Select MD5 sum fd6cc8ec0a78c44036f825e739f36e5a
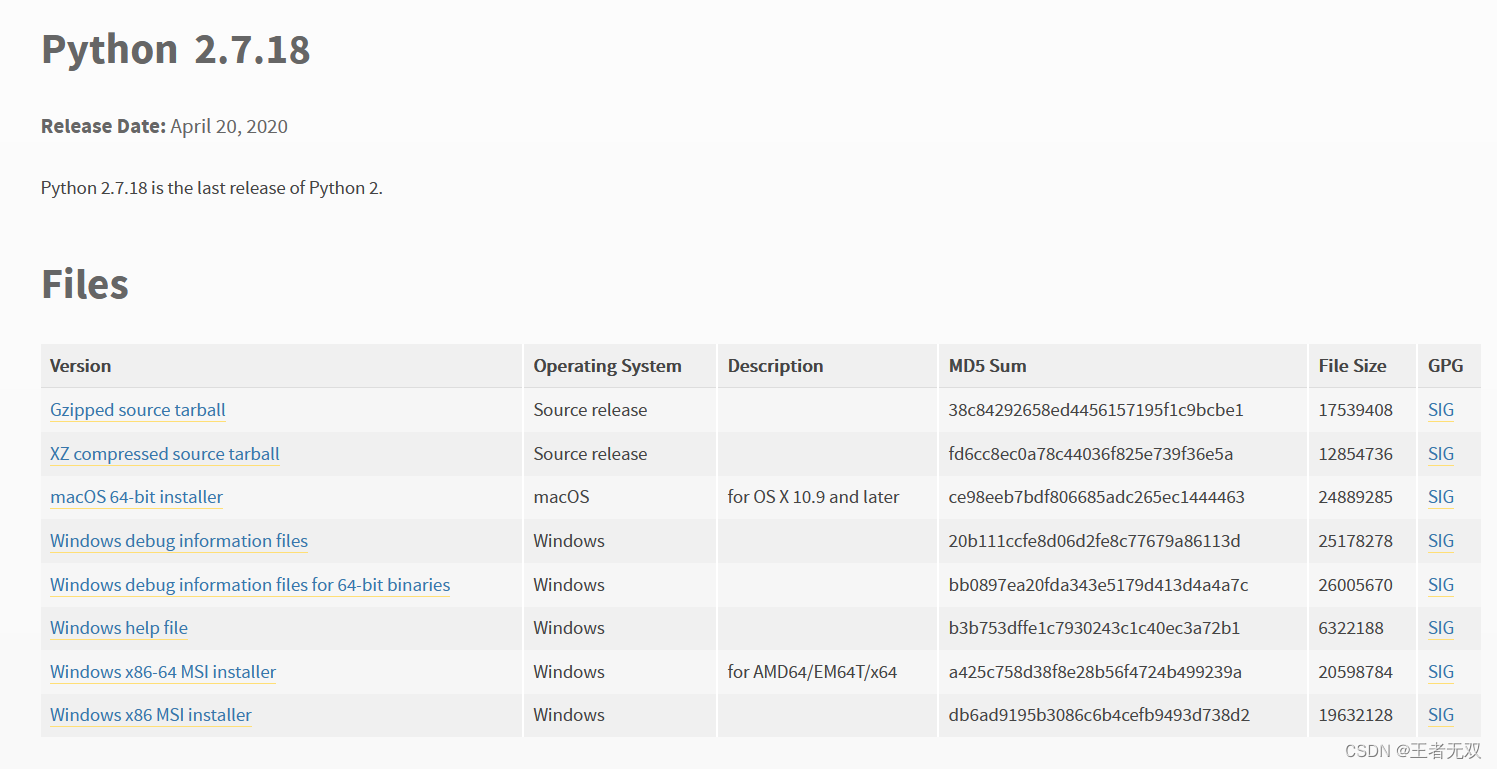This screenshot has height=769, width=1497. tap(1091, 454)
